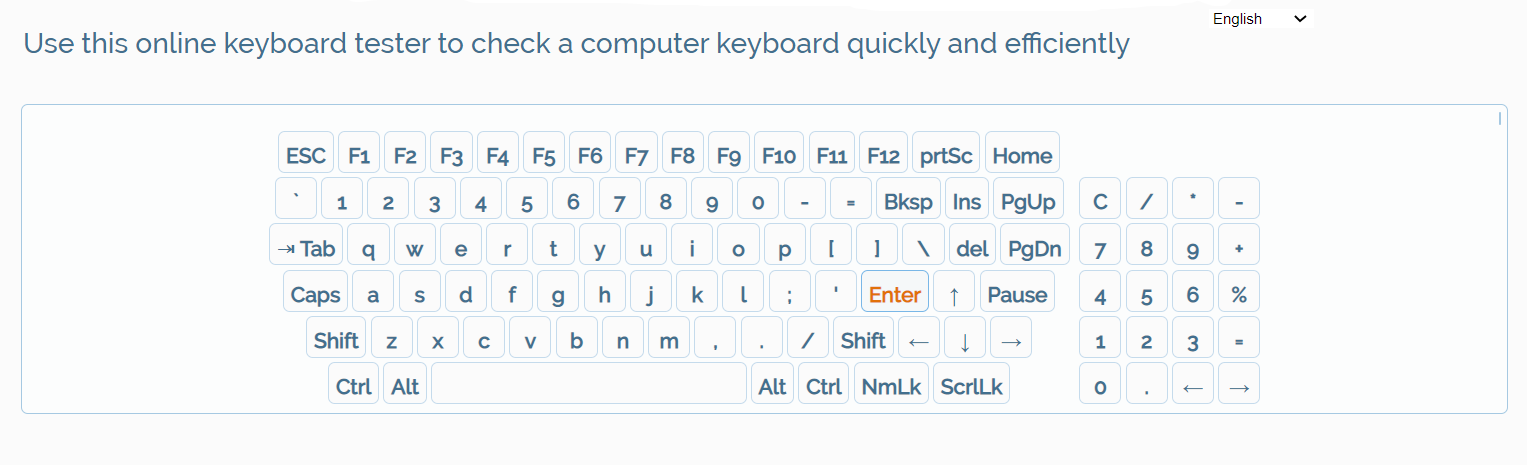Click the wide spacebar key
This screenshot has width=1527, height=465.
coord(589,386)
